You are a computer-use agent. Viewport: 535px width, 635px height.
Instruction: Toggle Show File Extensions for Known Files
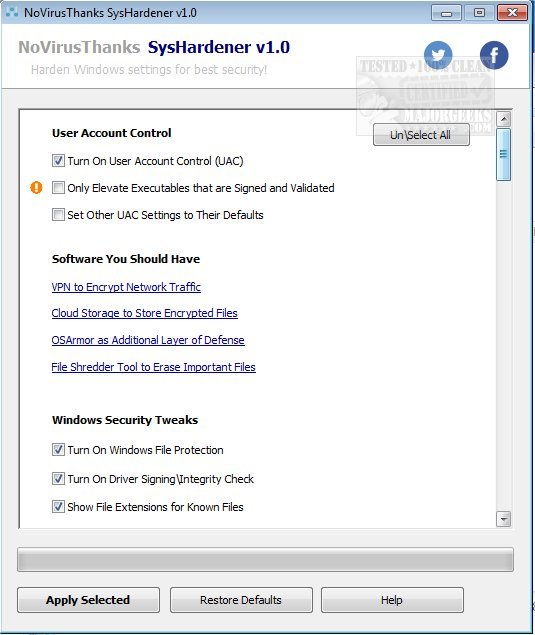click(58, 507)
